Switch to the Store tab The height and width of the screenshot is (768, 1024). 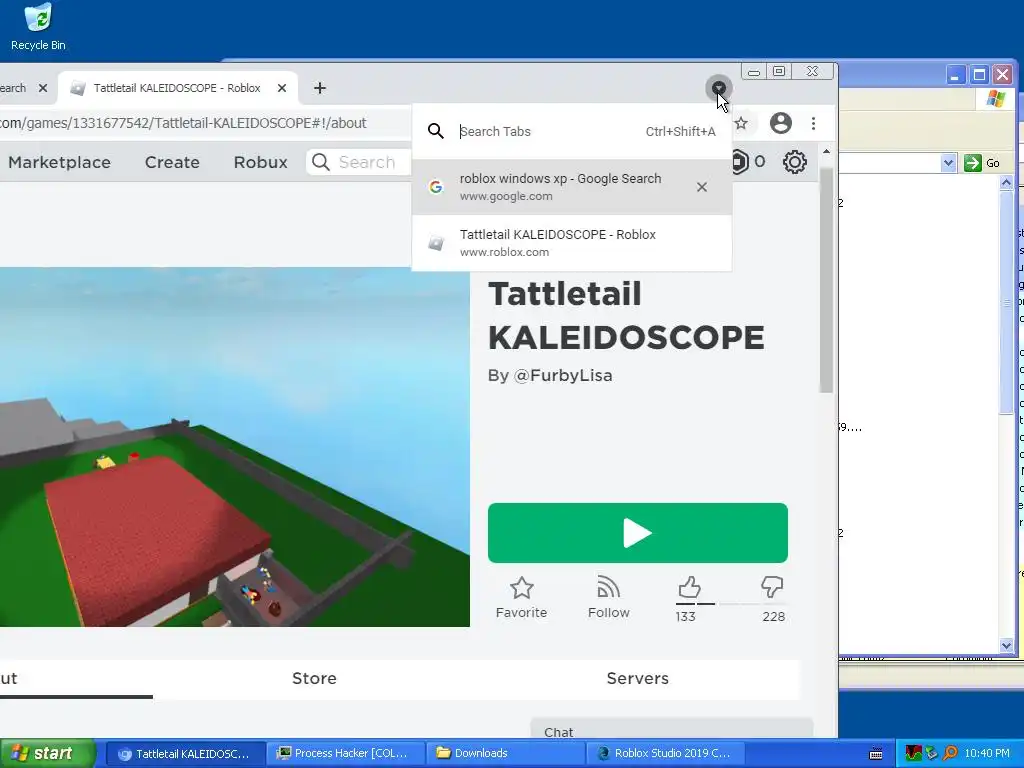(314, 679)
